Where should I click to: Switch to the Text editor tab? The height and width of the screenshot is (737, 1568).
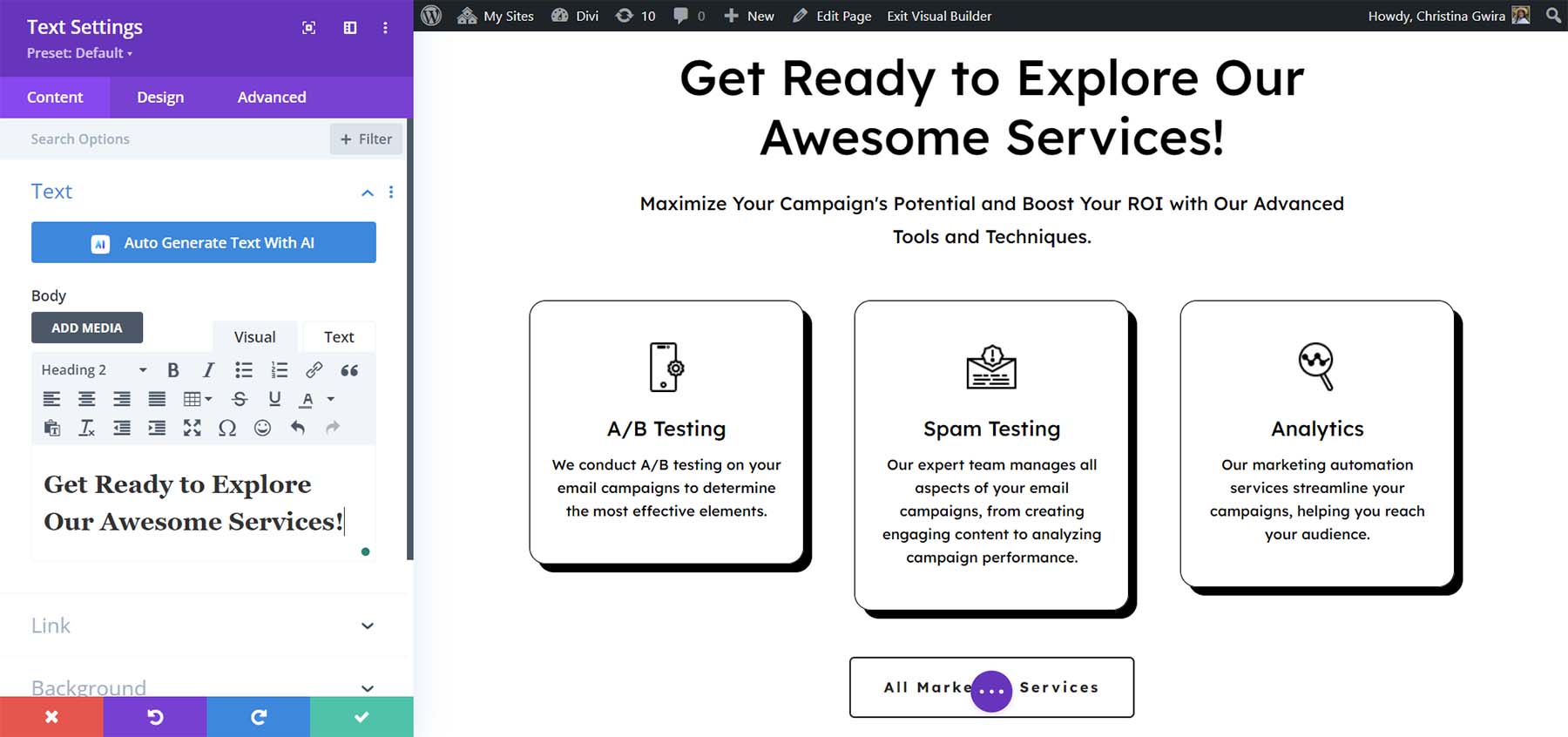tap(339, 337)
